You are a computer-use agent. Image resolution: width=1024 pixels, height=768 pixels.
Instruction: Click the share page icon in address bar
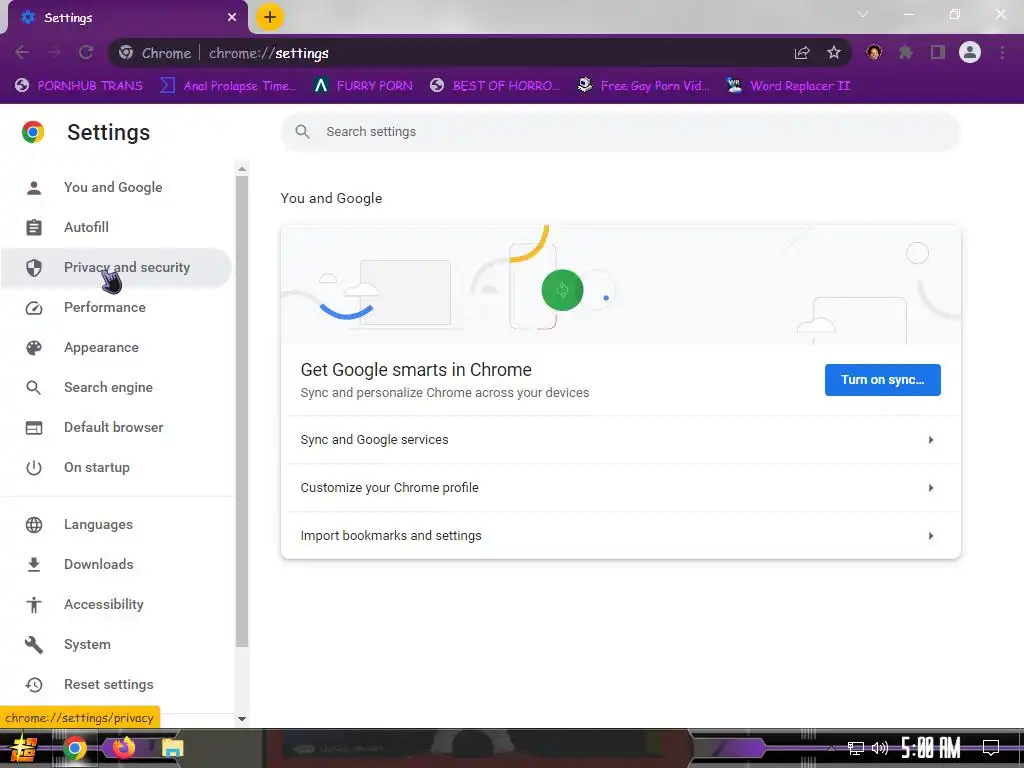point(802,53)
